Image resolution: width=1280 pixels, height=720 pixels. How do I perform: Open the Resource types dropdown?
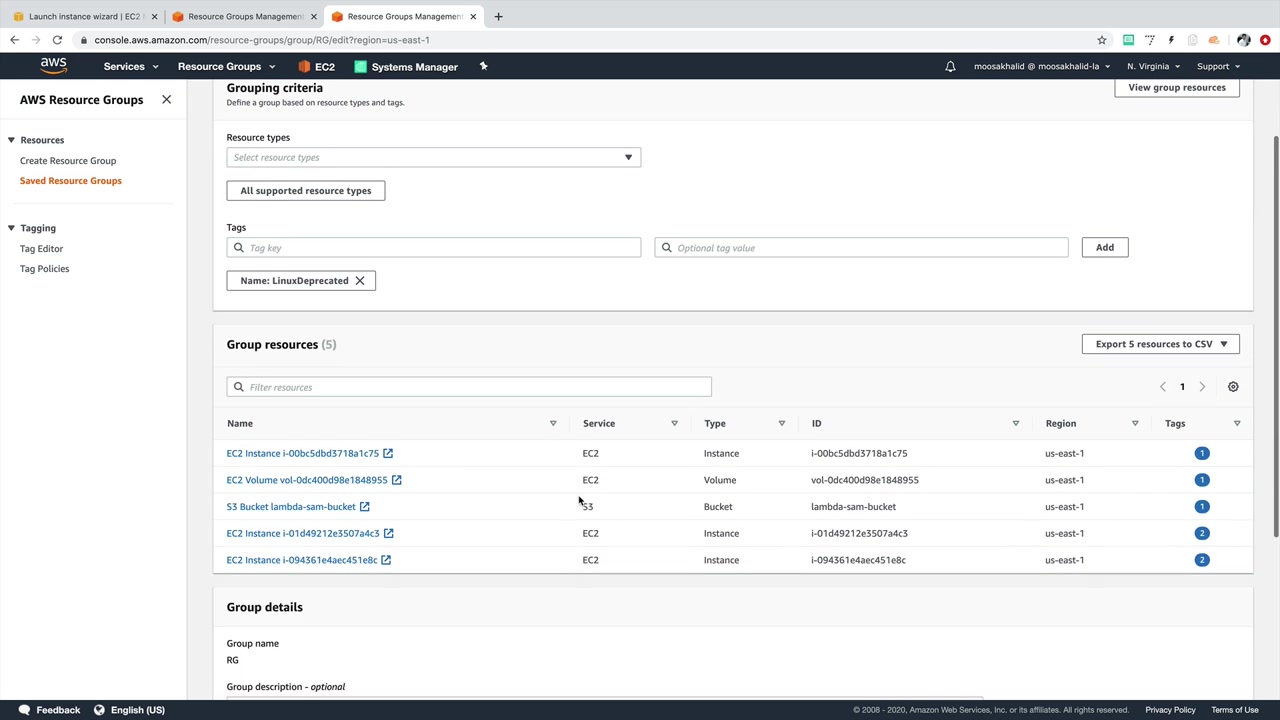pos(433,157)
